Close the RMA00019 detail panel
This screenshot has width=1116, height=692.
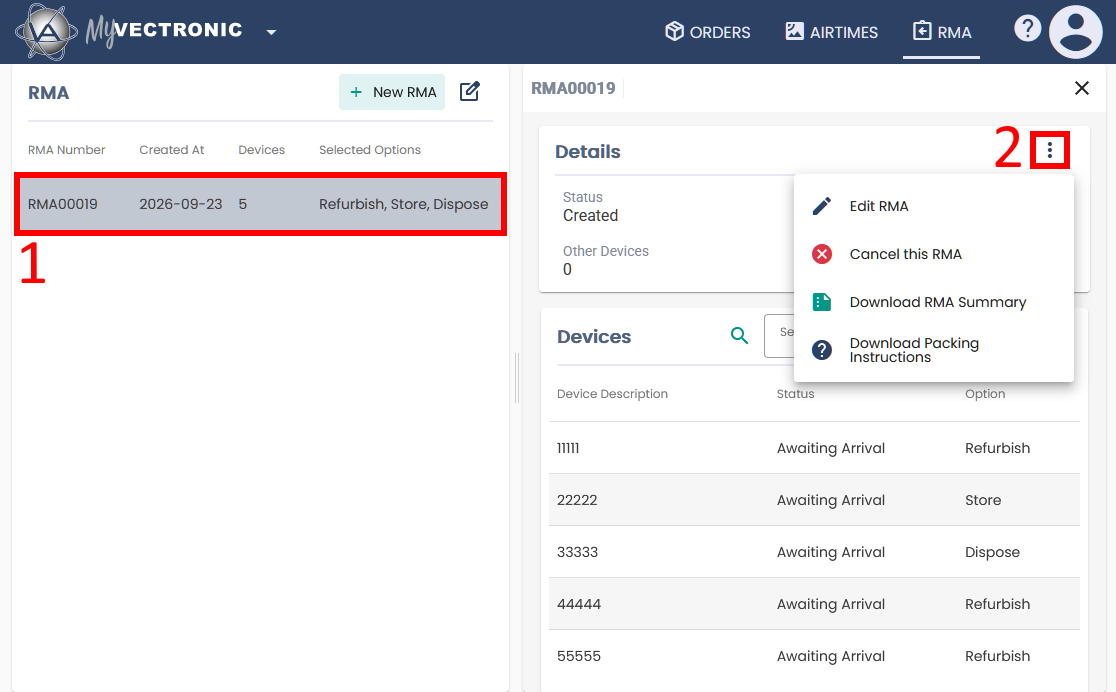click(1082, 88)
